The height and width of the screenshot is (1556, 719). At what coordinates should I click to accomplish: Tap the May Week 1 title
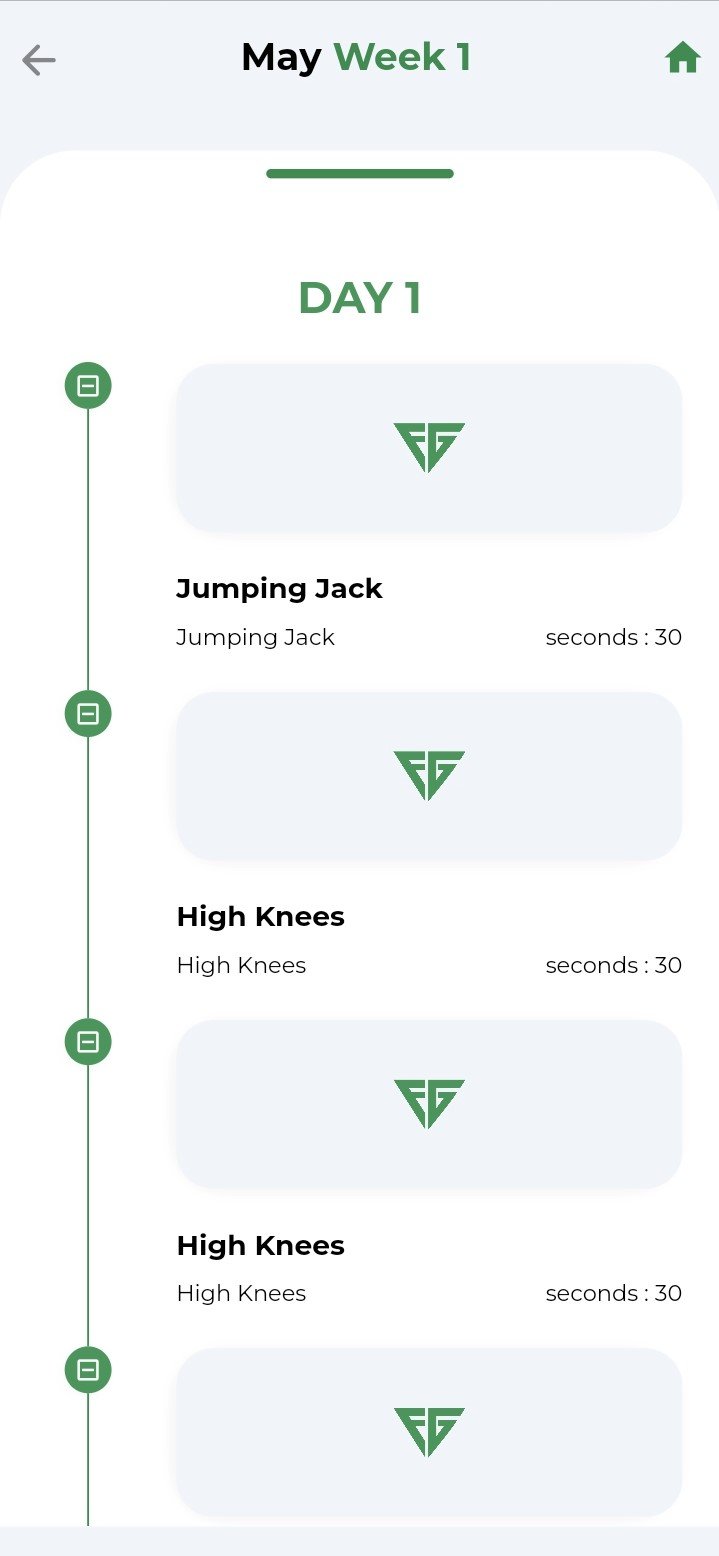pos(356,58)
